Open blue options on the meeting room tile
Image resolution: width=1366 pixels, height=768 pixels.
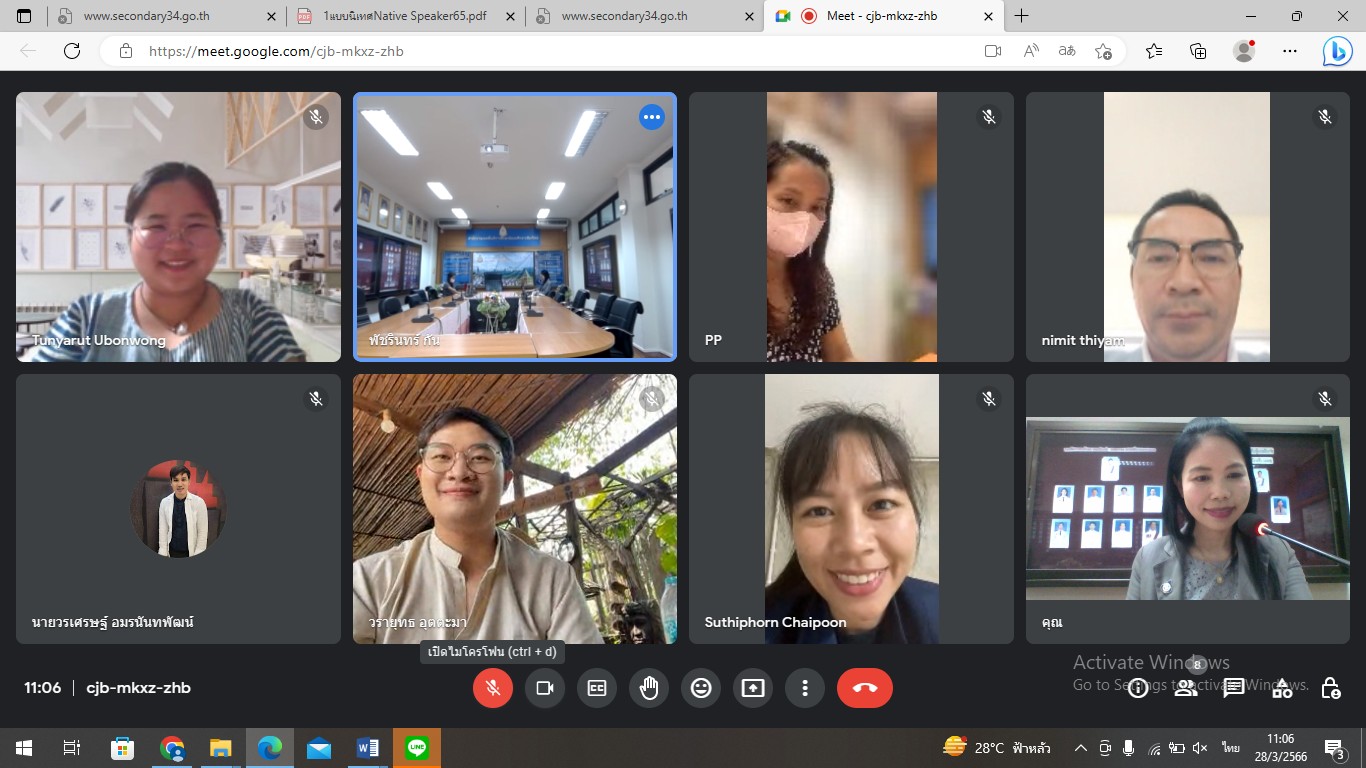pyautogui.click(x=652, y=117)
